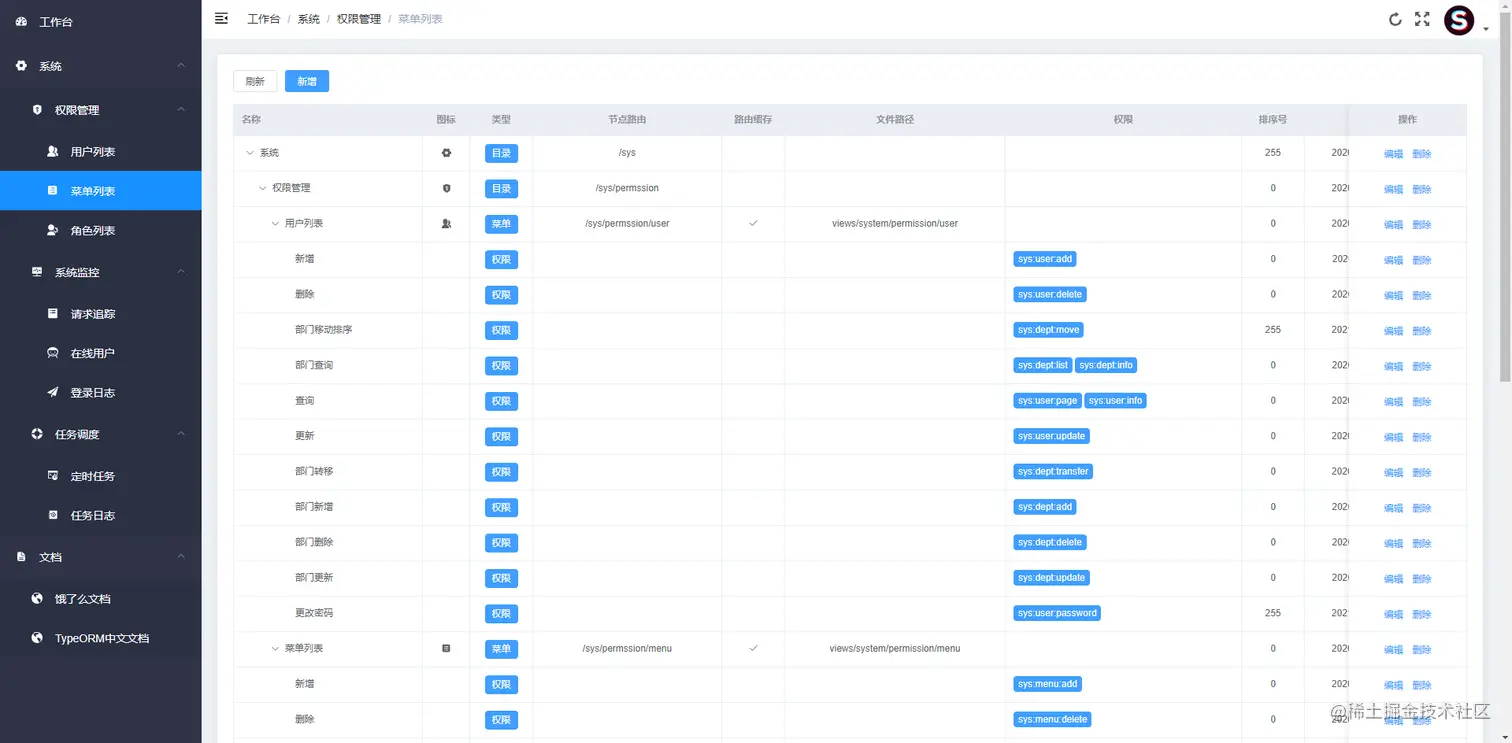Toggle fullscreen mode icon
This screenshot has height=743, width=1512.
tap(1422, 19)
